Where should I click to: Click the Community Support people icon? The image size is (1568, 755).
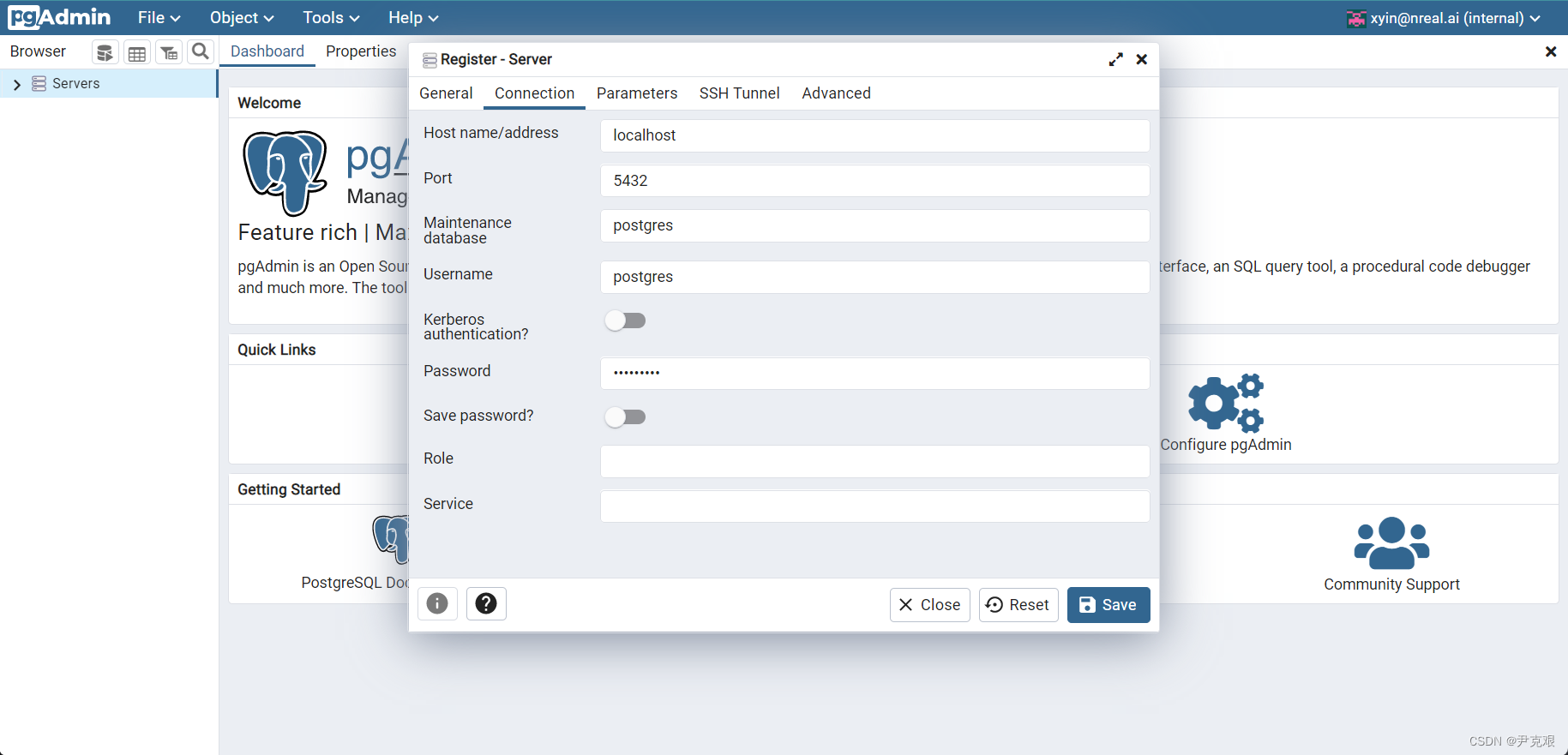1391,543
